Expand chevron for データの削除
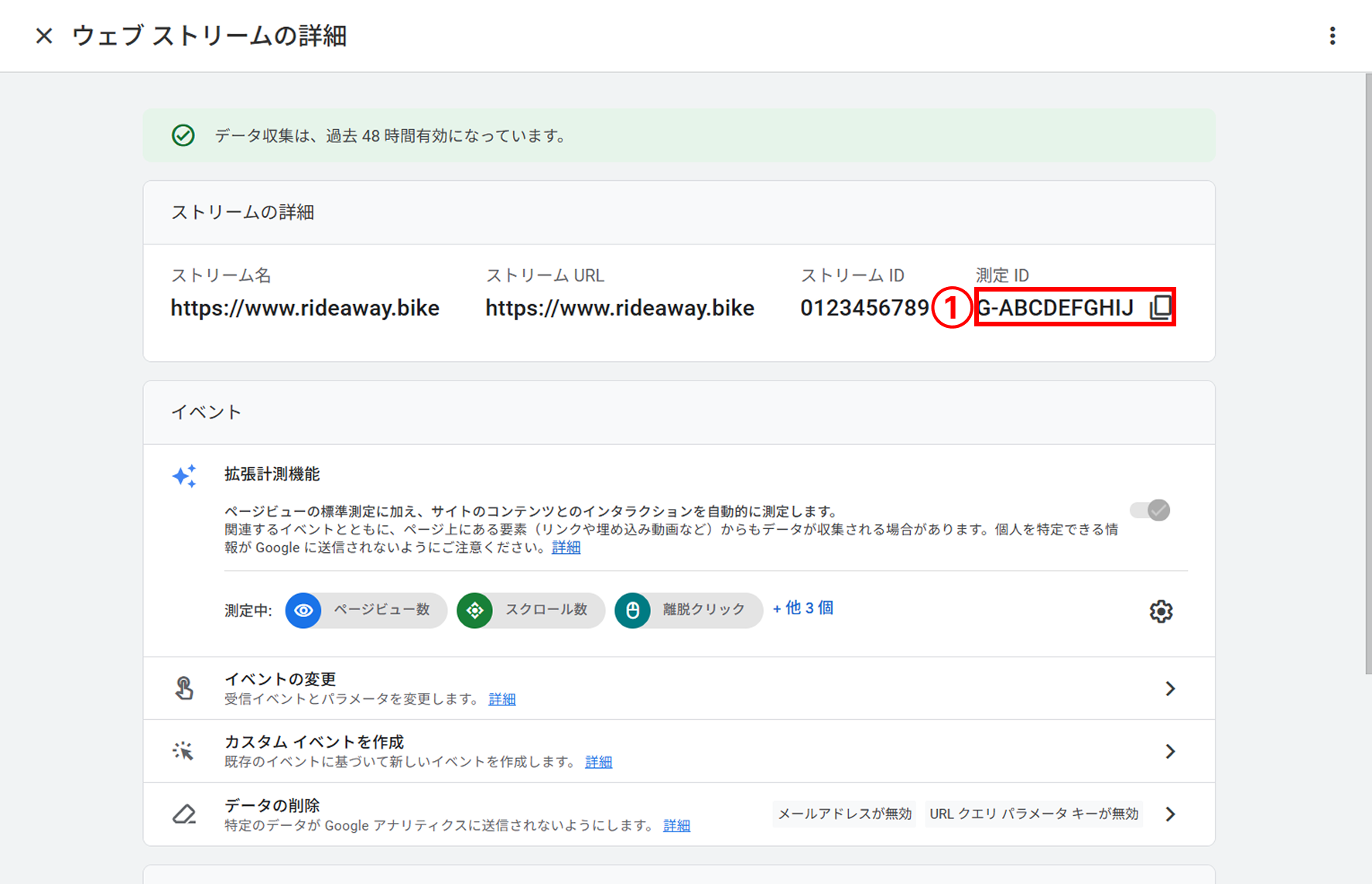This screenshot has height=884, width=1372. 1170,814
